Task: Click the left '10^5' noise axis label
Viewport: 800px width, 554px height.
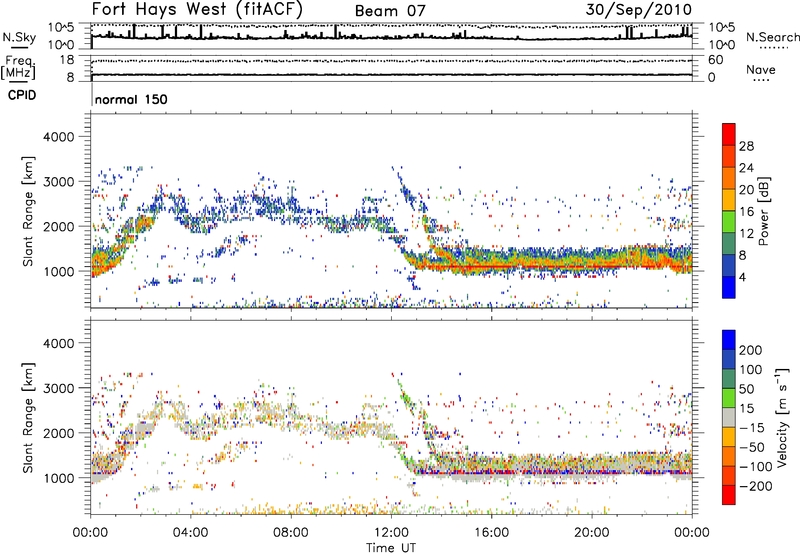Action: 61,28
